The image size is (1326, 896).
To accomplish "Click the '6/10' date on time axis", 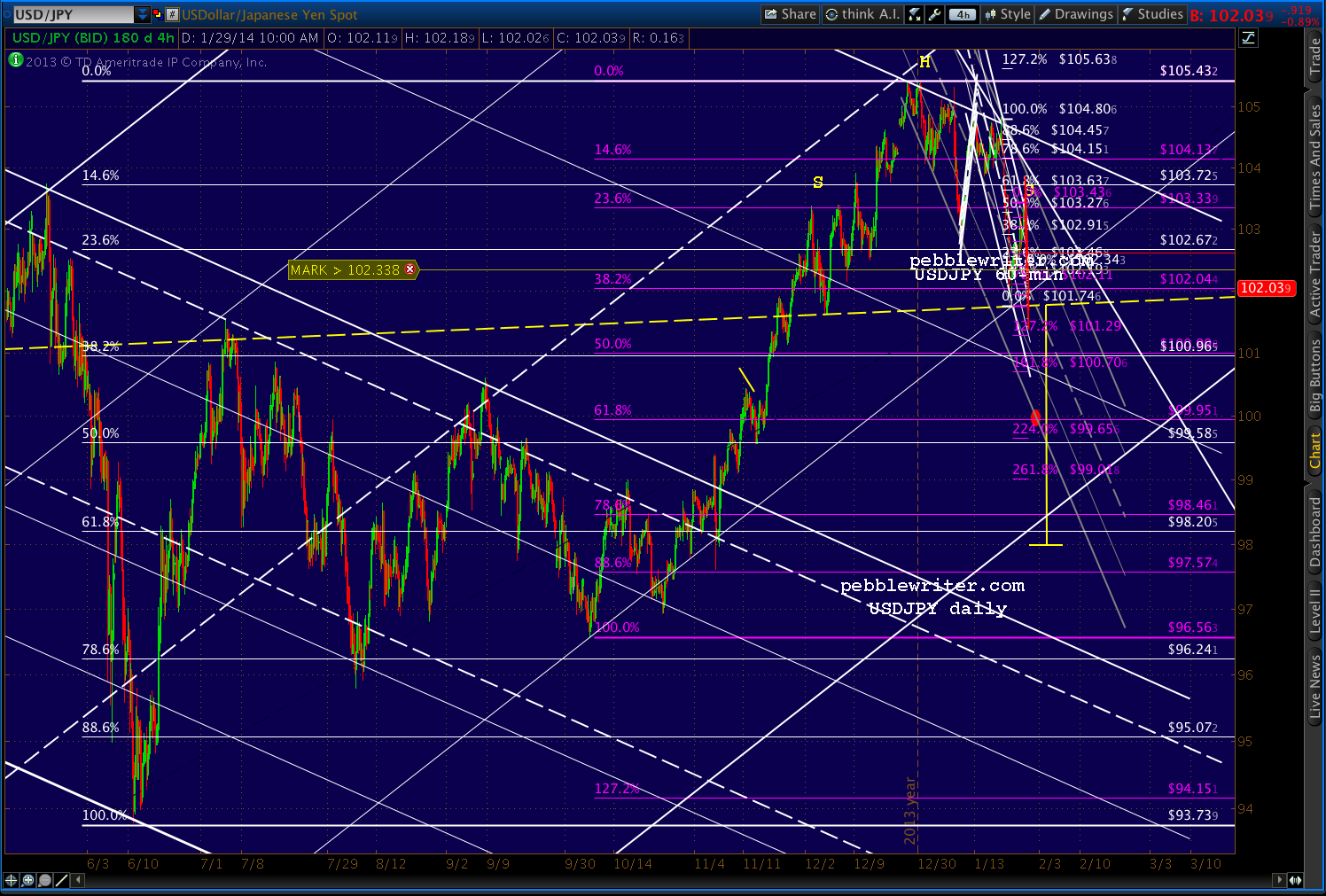I will pyautogui.click(x=143, y=863).
